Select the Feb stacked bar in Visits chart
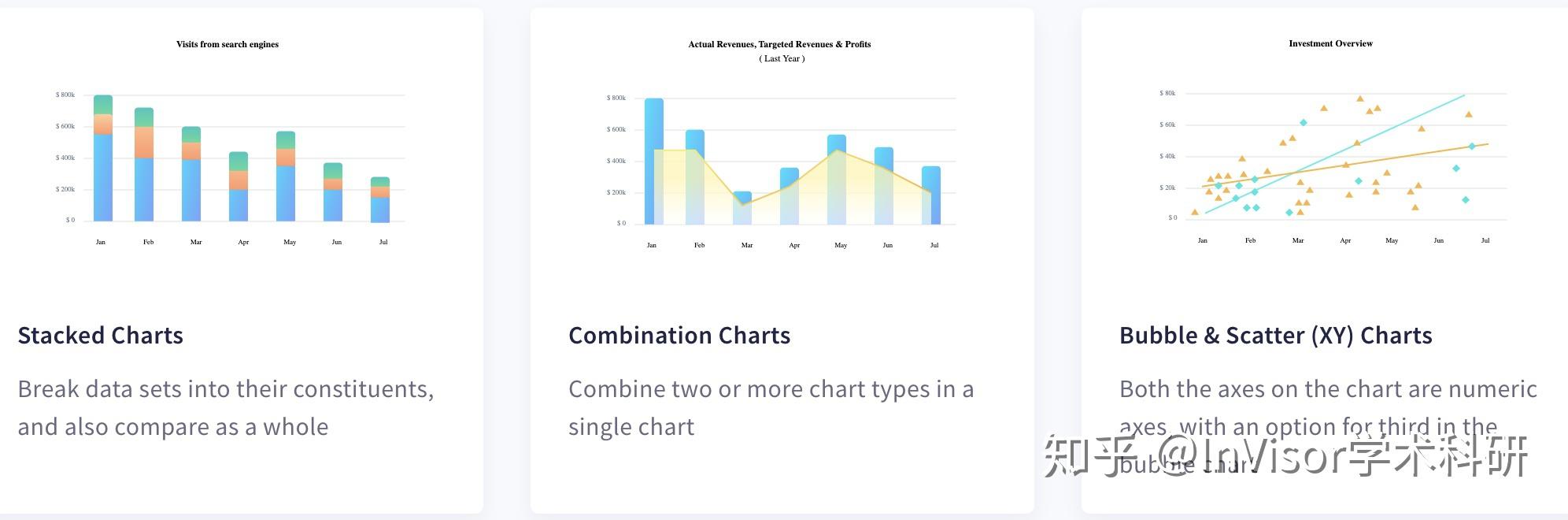Image resolution: width=1568 pixels, height=520 pixels. tap(144, 165)
